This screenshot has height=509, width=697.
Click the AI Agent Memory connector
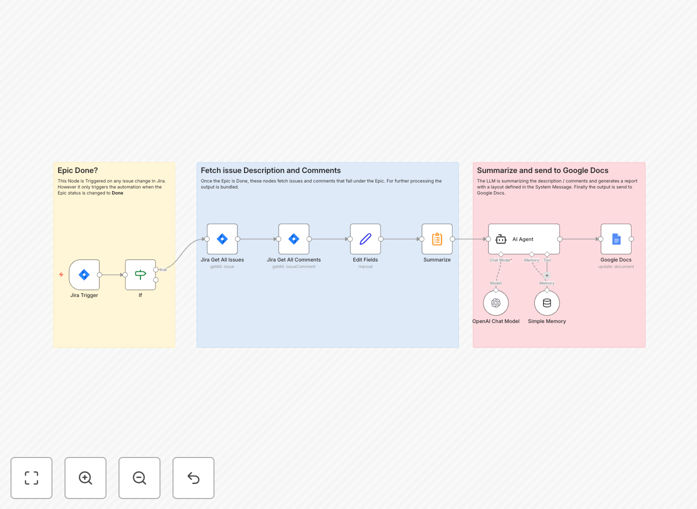[x=532, y=254]
